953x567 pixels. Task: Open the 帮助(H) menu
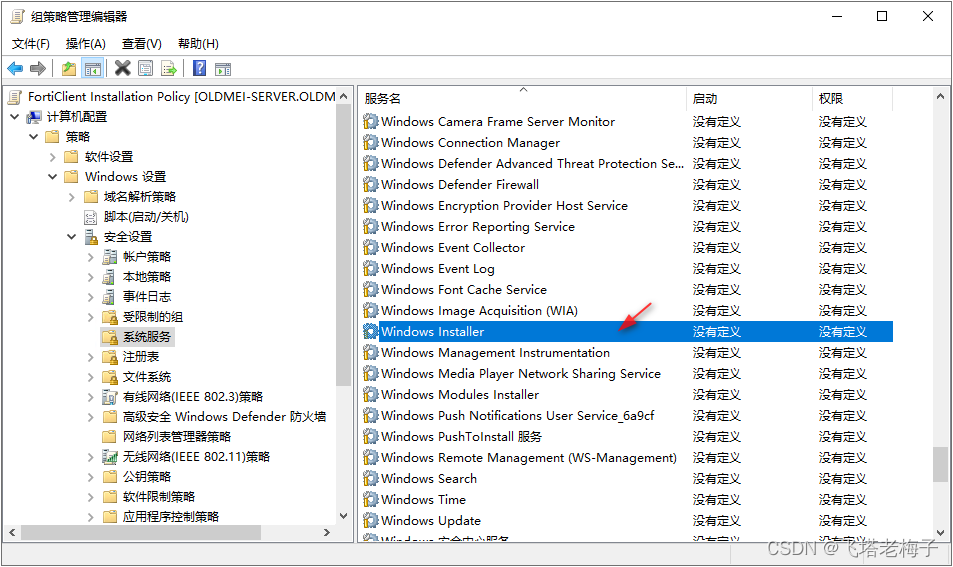pyautogui.click(x=198, y=44)
